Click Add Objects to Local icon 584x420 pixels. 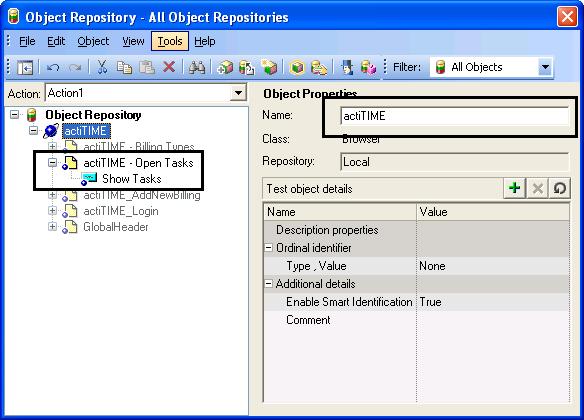(225, 67)
